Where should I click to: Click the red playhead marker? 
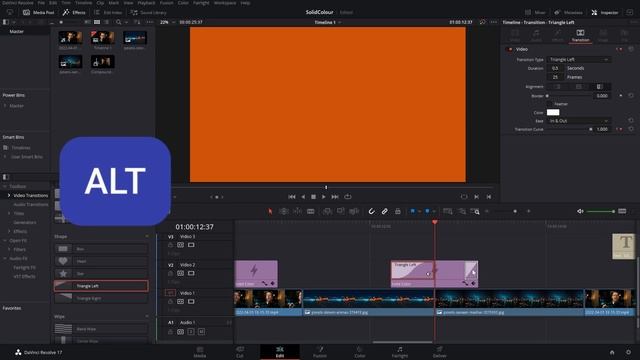[x=435, y=222]
